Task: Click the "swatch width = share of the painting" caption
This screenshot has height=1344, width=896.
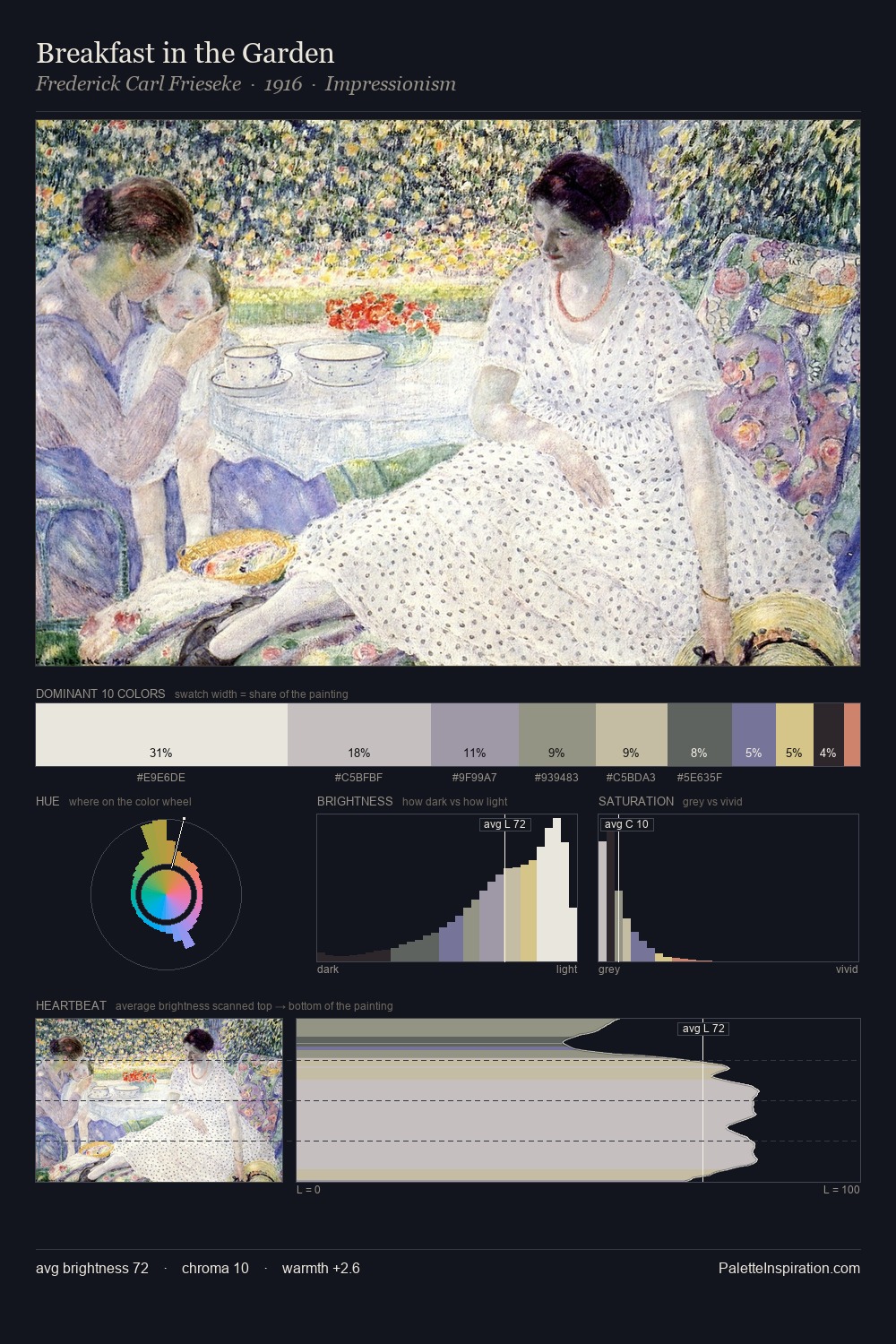Action: (262, 694)
